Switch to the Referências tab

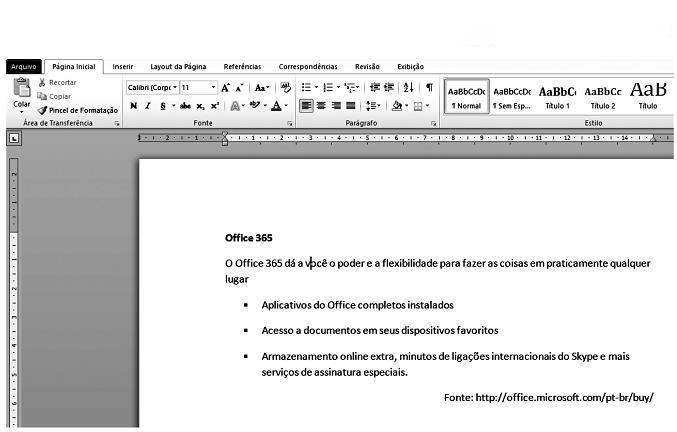coord(242,66)
